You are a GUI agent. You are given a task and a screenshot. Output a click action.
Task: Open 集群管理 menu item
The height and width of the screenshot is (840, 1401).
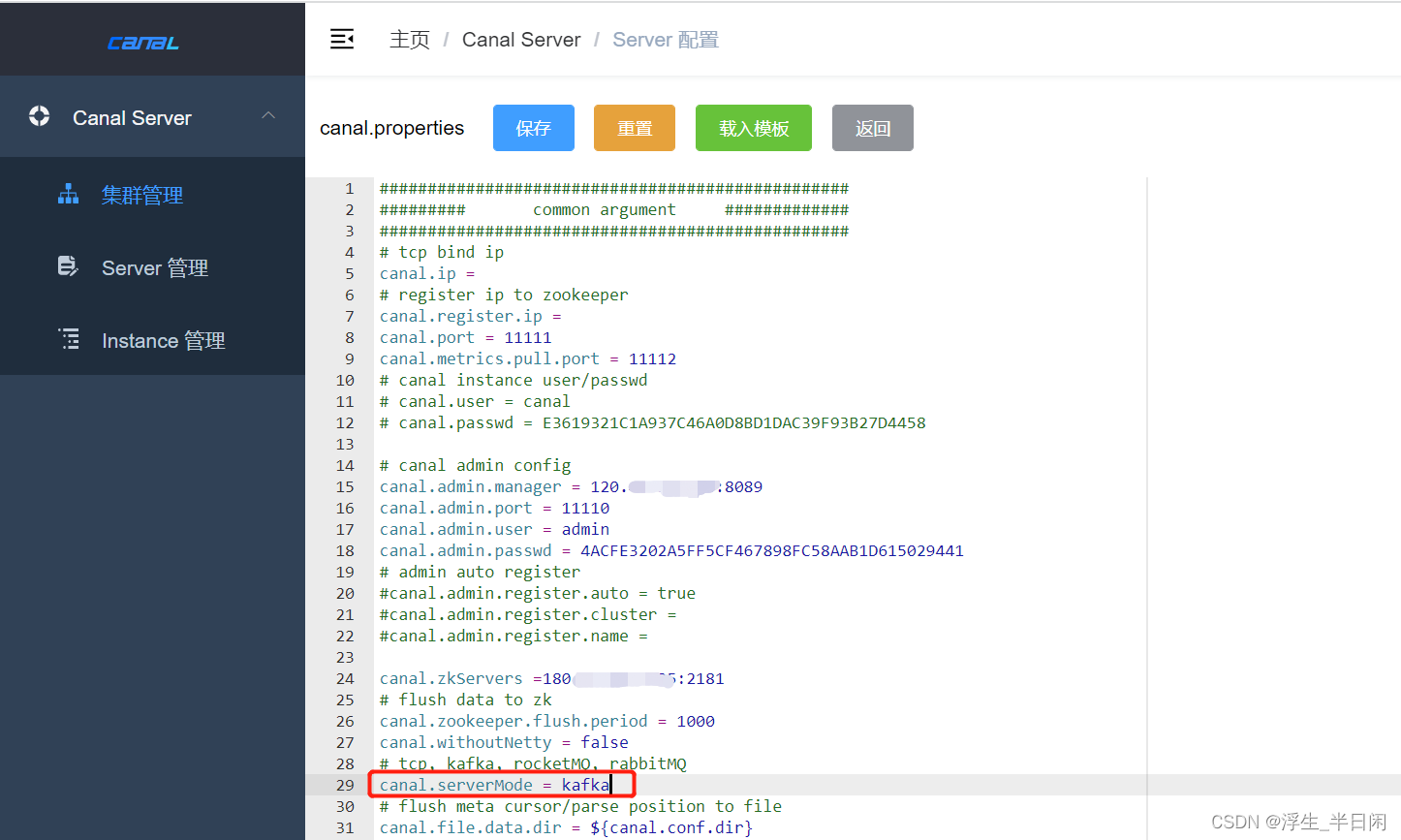[x=152, y=195]
